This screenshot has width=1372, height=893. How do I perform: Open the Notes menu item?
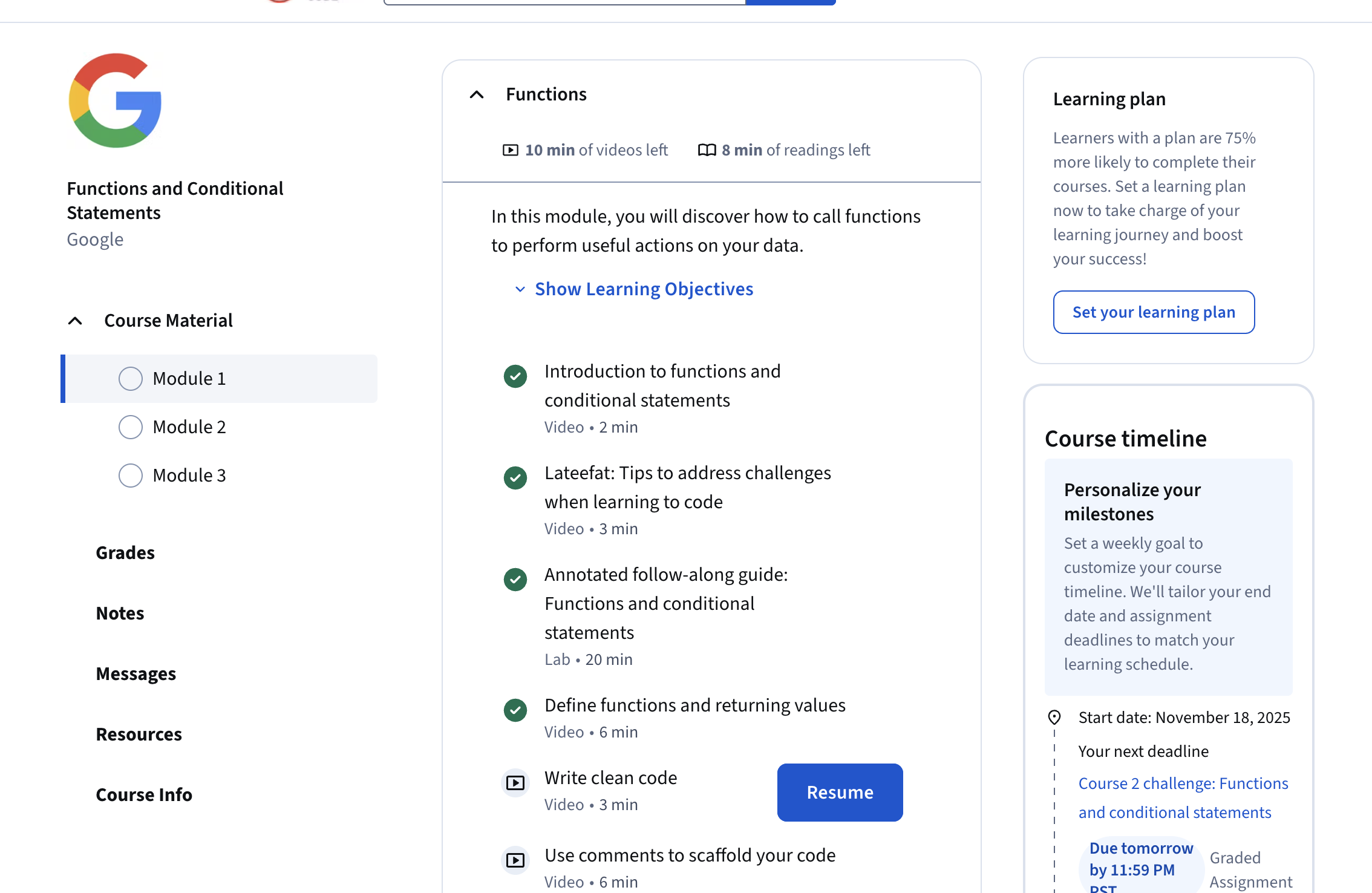[x=120, y=613]
